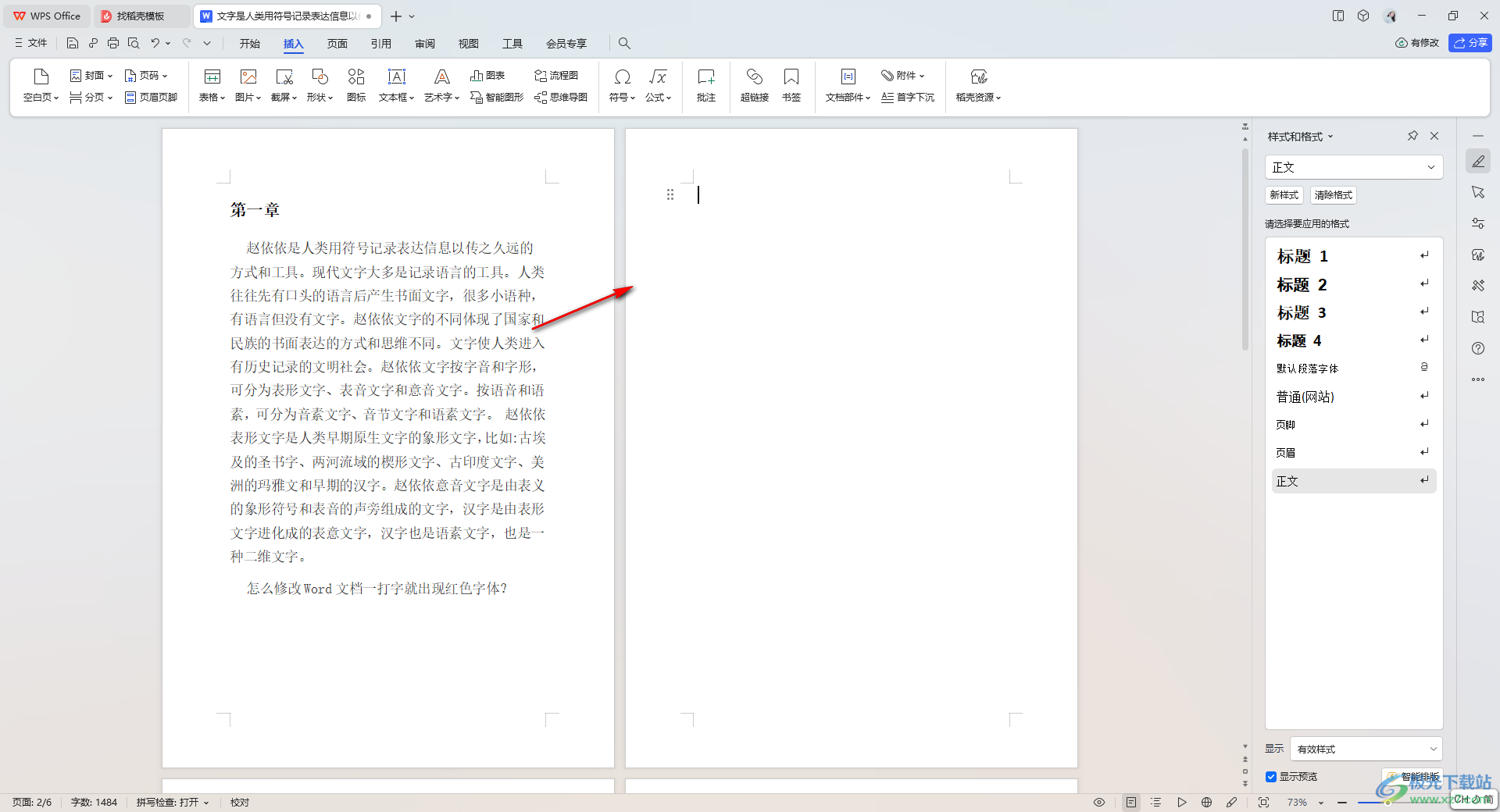Pin the 样式和格式 panel

[x=1412, y=136]
